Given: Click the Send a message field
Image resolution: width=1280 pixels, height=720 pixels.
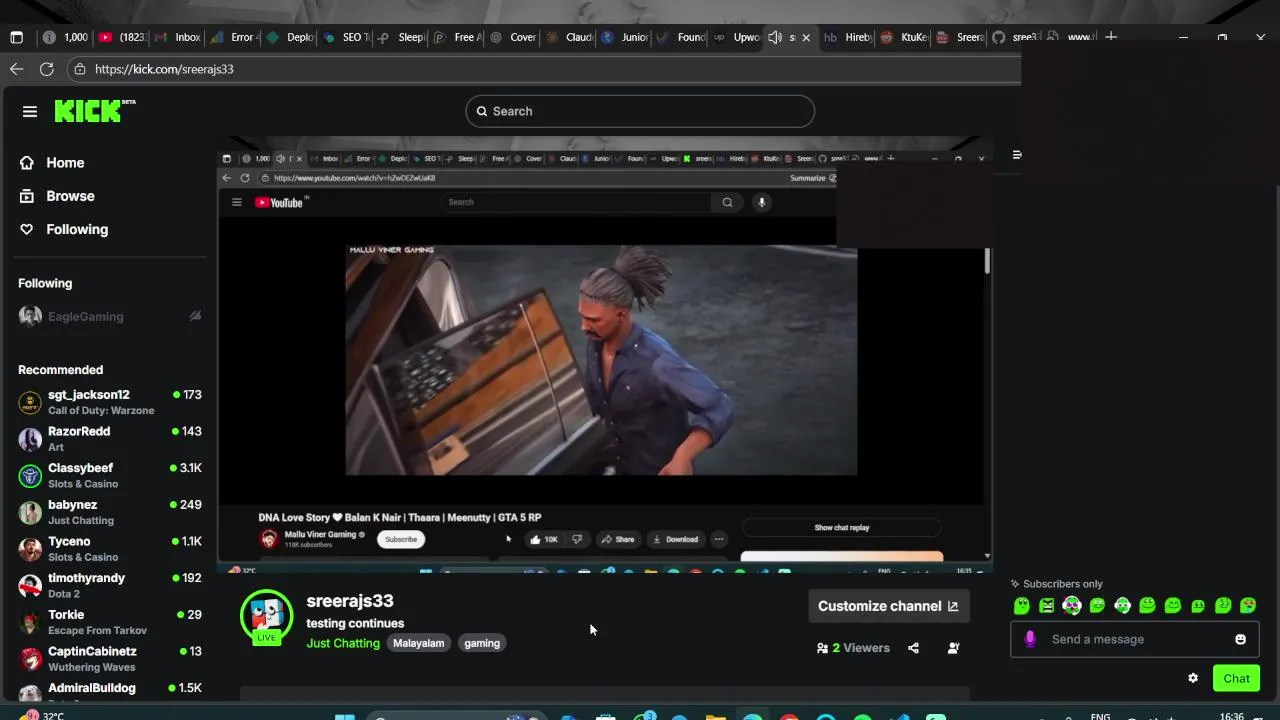Looking at the screenshot, I should point(1135,639).
